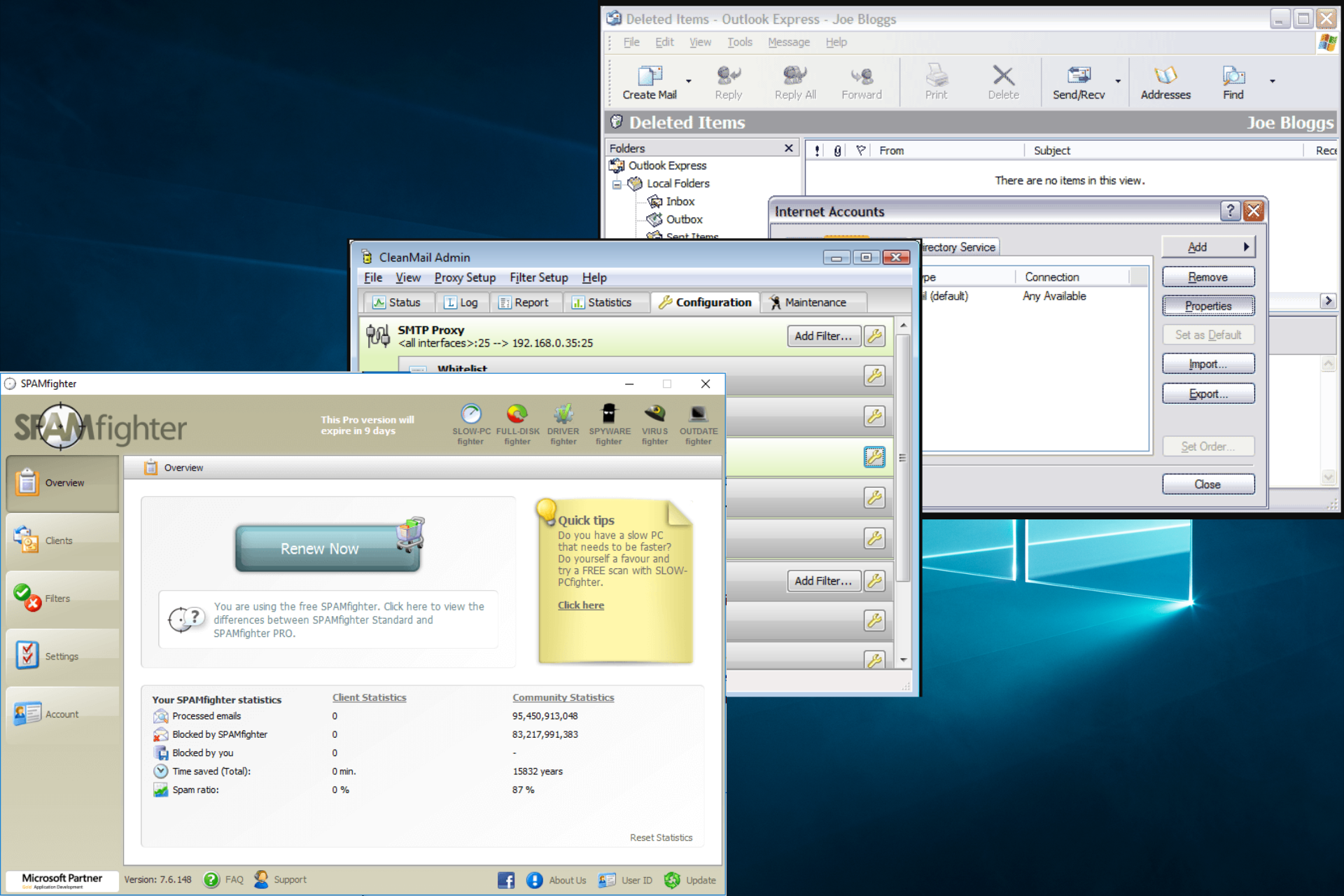Open VIRUS fighter icon
The image size is (1344, 896).
tap(655, 424)
